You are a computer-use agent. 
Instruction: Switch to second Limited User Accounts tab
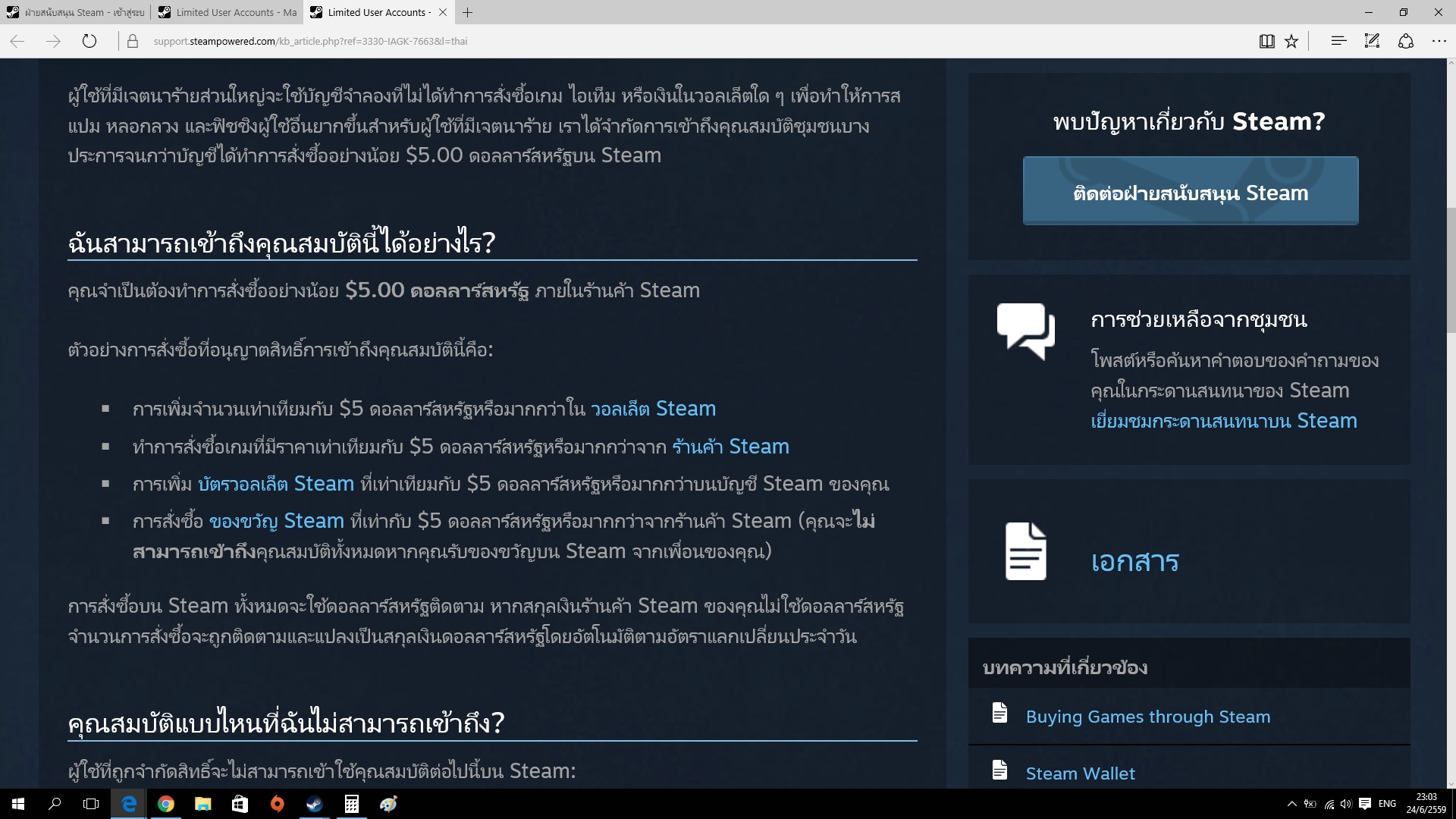[227, 12]
